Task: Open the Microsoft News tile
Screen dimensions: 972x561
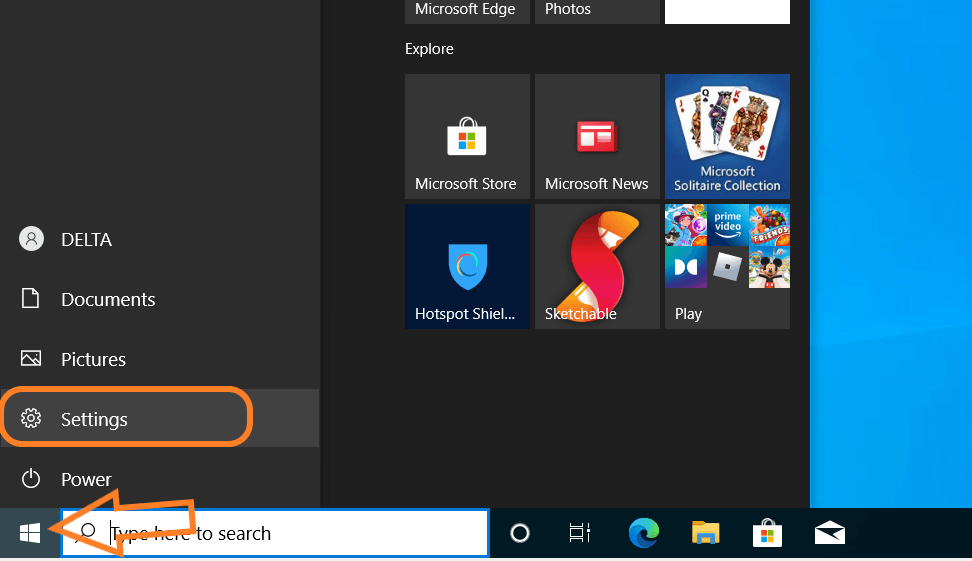Action: coord(597,136)
